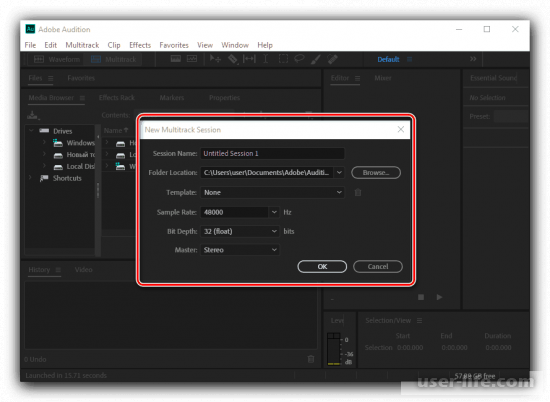Open the View menu
The image size is (550, 402).
pos(205,45)
